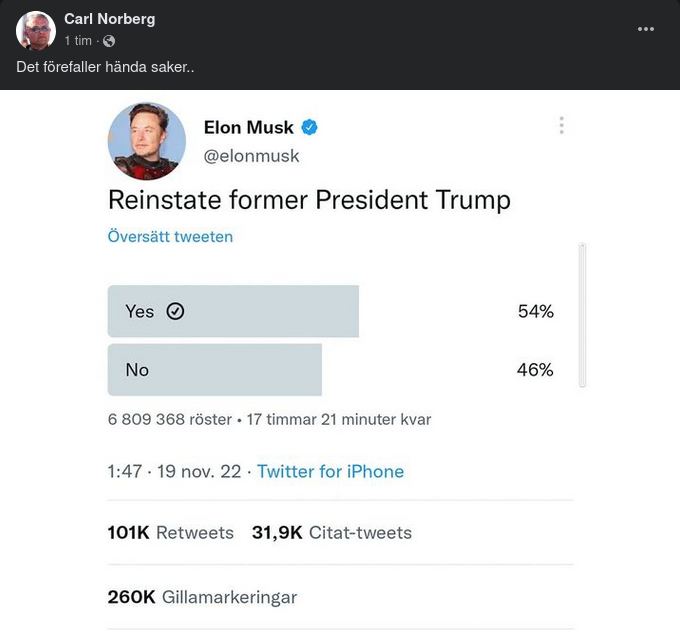Click the scrollbar beside the poll
The width and height of the screenshot is (680, 637).
pos(582,314)
